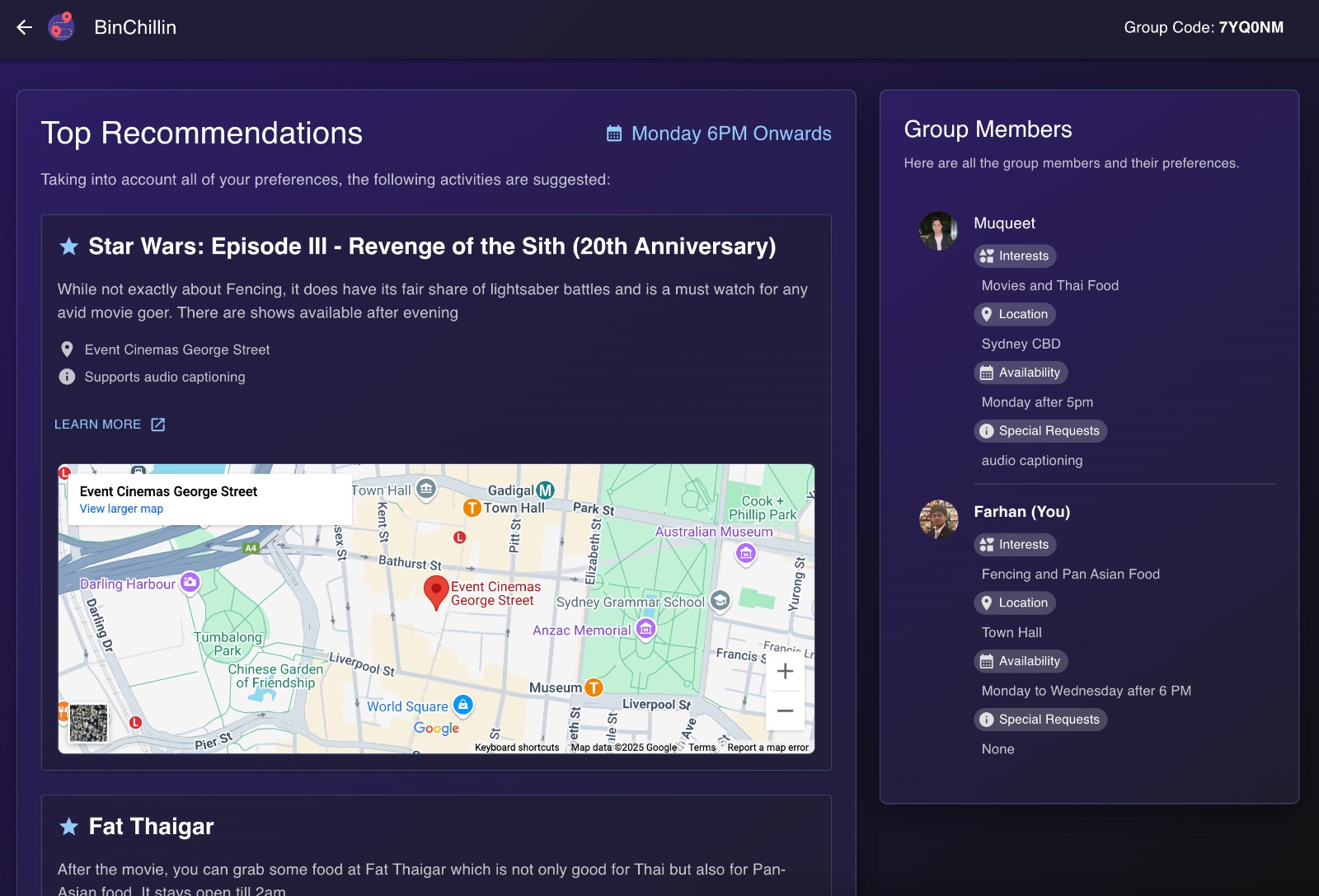The image size is (1319, 896).
Task: Click Muqueet's Special Requests chip
Action: click(x=1040, y=431)
